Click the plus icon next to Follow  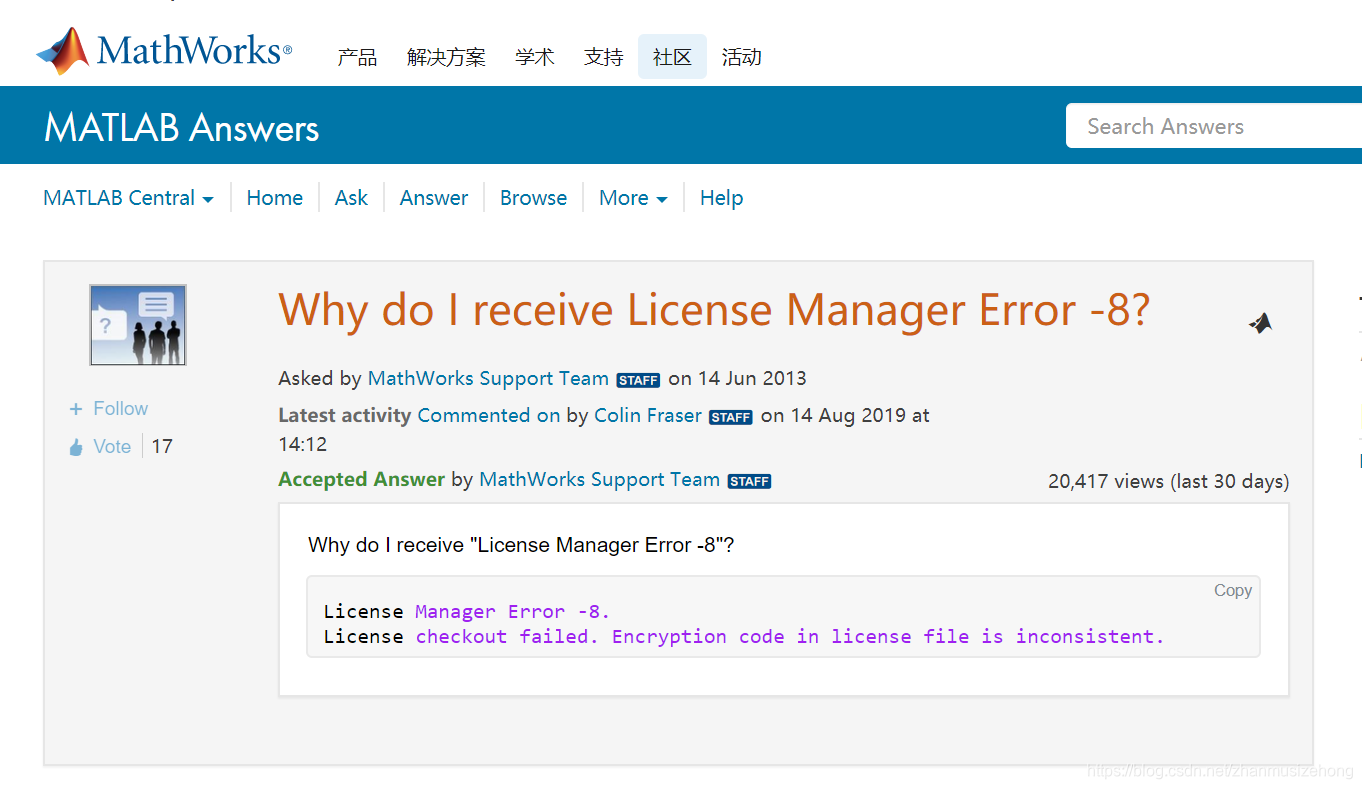(x=75, y=409)
